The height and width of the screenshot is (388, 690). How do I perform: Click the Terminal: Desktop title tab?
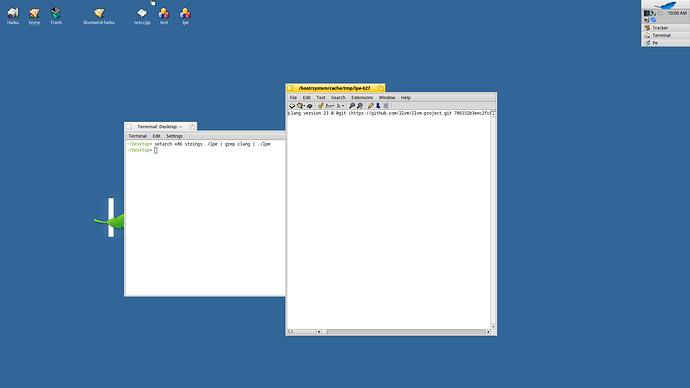point(160,126)
